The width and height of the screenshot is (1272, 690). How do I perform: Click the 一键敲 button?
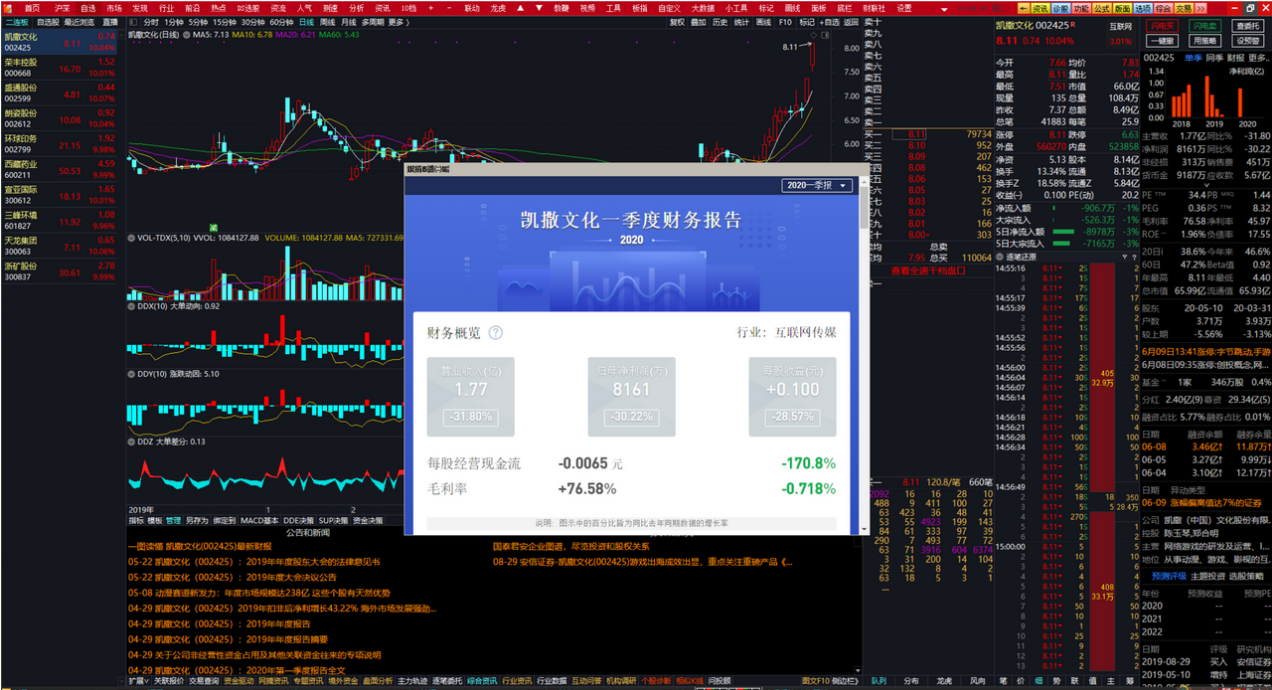tap(1161, 41)
